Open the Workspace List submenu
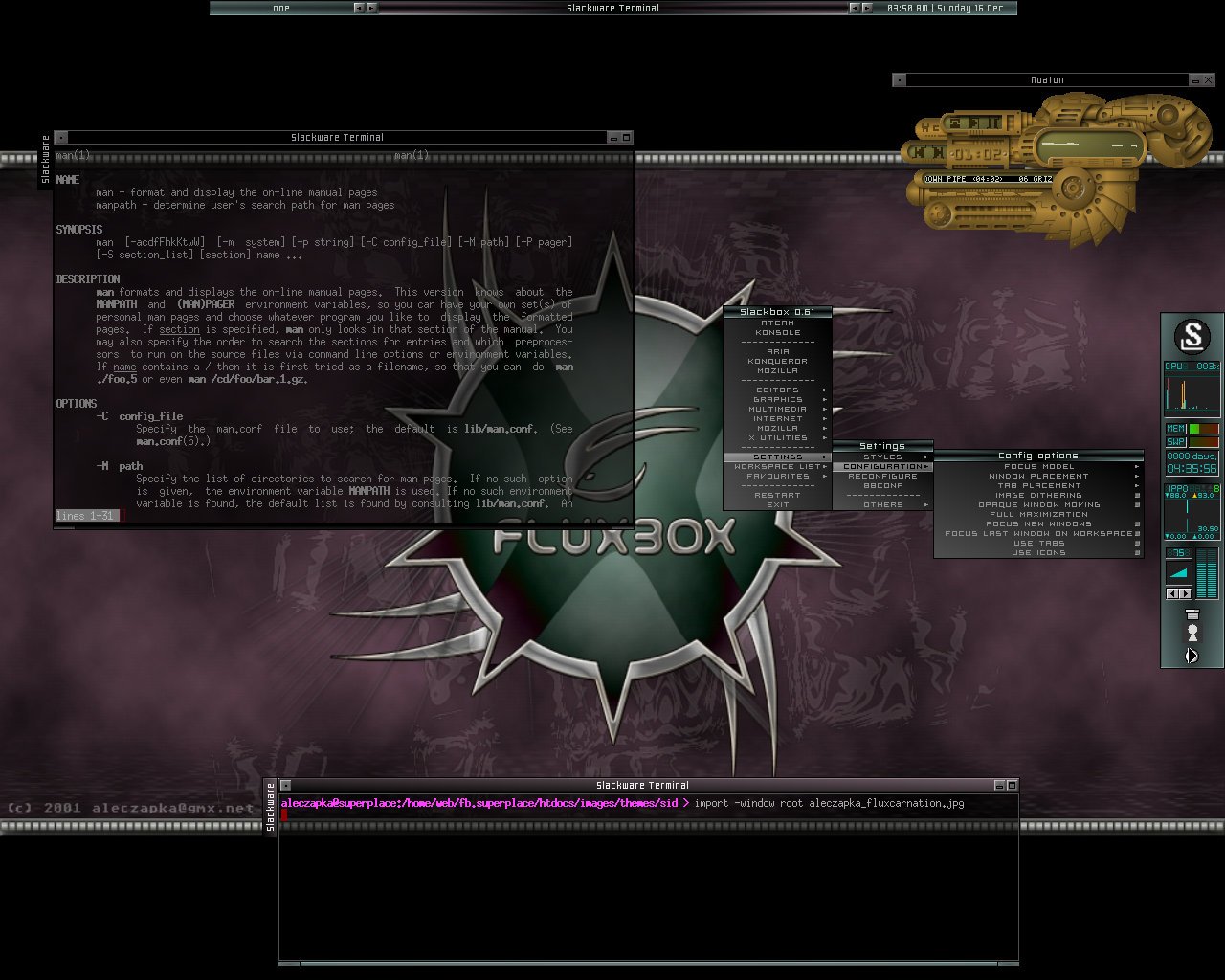The image size is (1225, 980). click(x=777, y=466)
